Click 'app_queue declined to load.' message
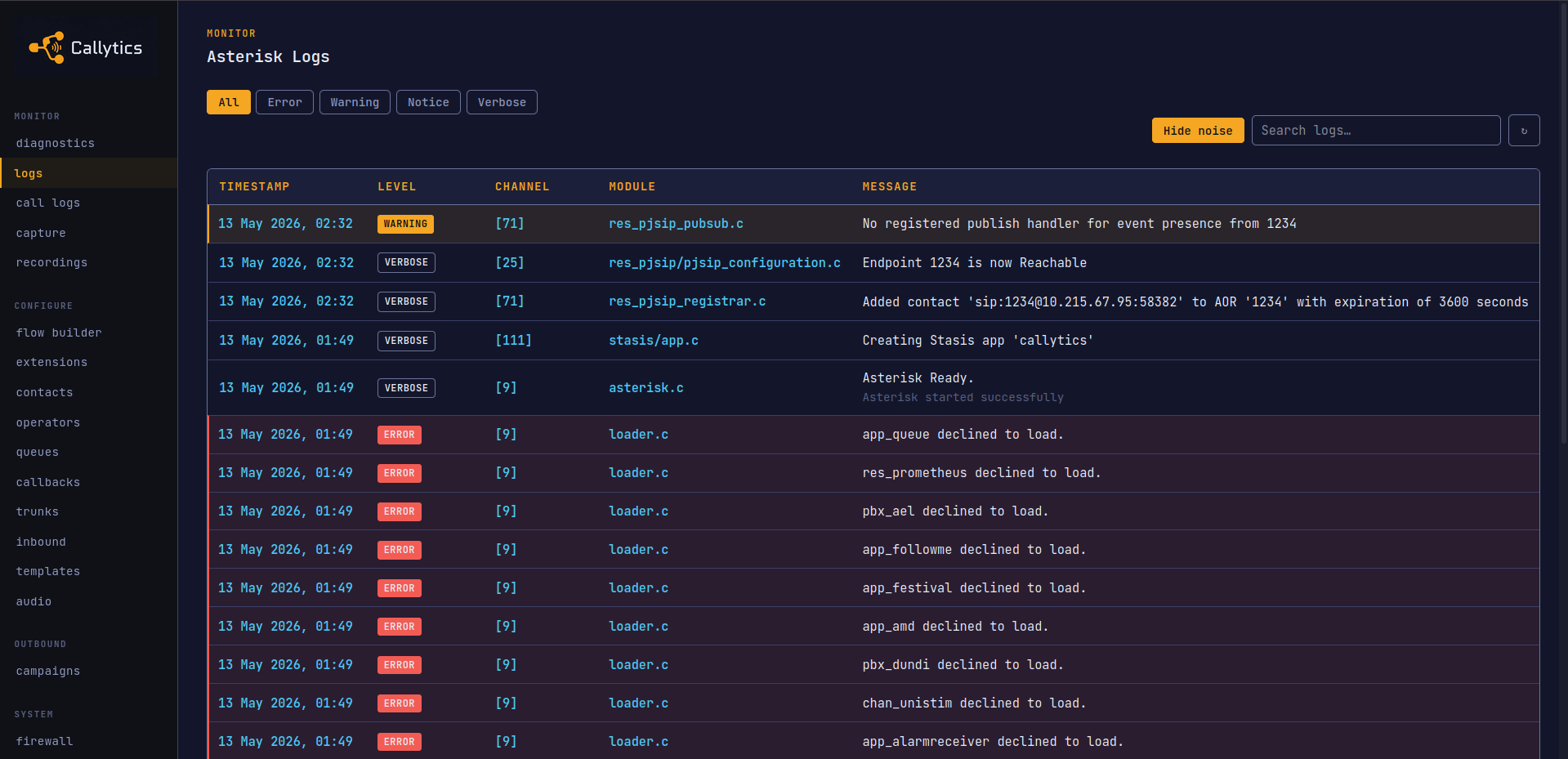Screen dimensions: 1568x759 pyautogui.click(x=963, y=434)
